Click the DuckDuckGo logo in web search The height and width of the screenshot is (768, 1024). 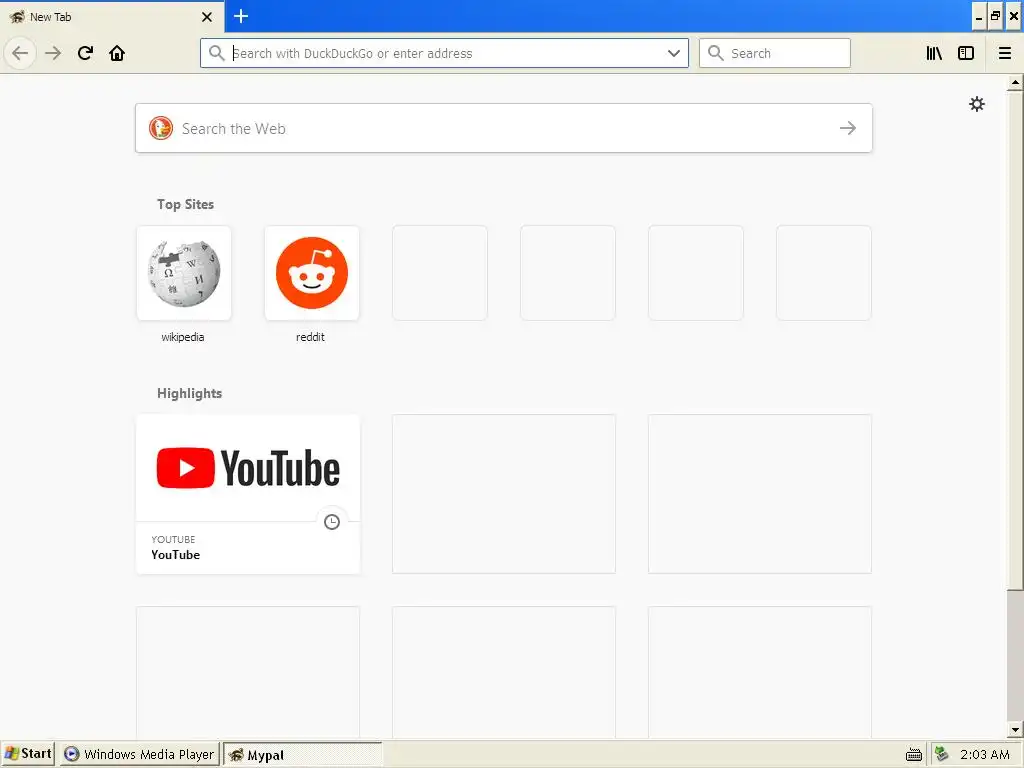coord(161,128)
